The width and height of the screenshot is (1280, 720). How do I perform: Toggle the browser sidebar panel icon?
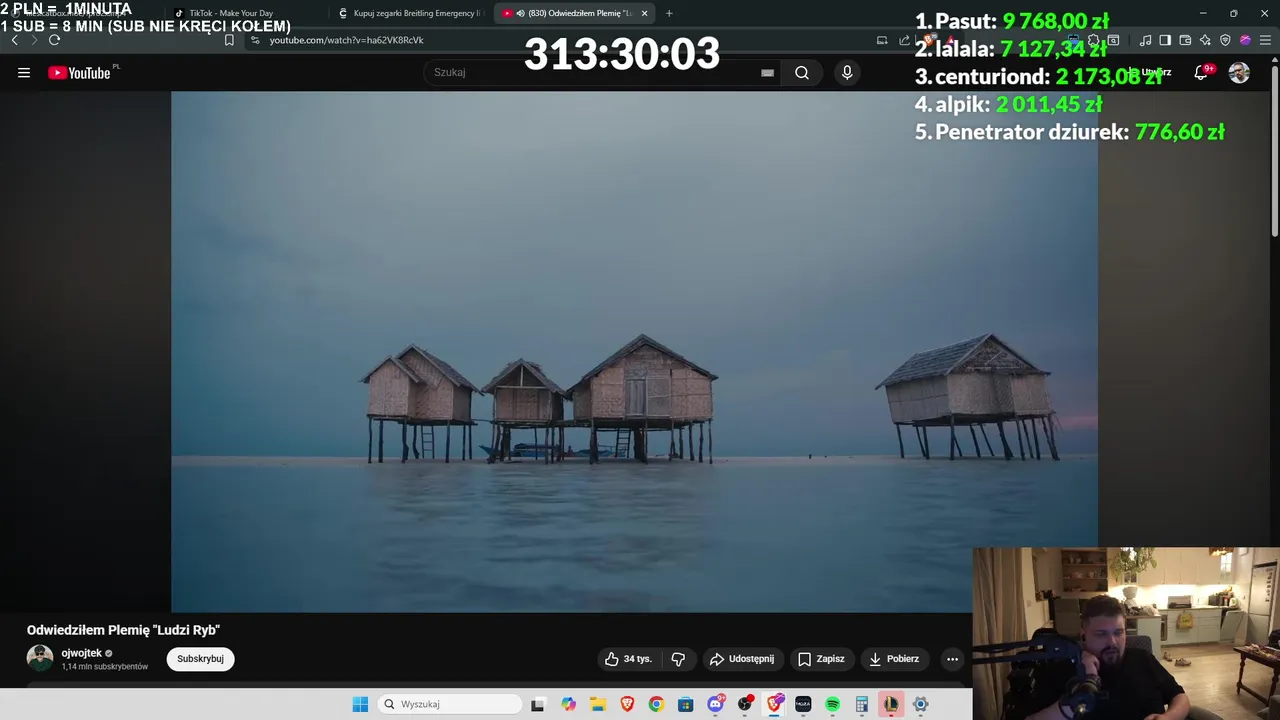pos(1165,40)
